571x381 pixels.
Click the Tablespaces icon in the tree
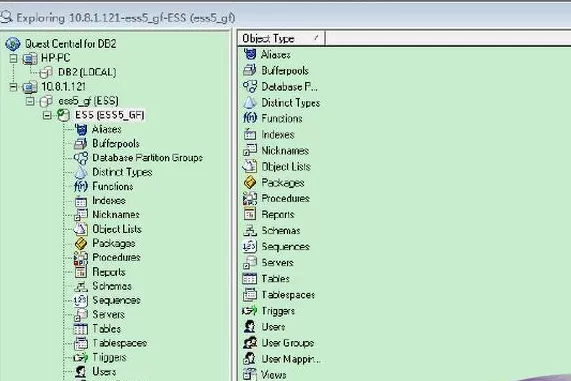[x=81, y=343]
